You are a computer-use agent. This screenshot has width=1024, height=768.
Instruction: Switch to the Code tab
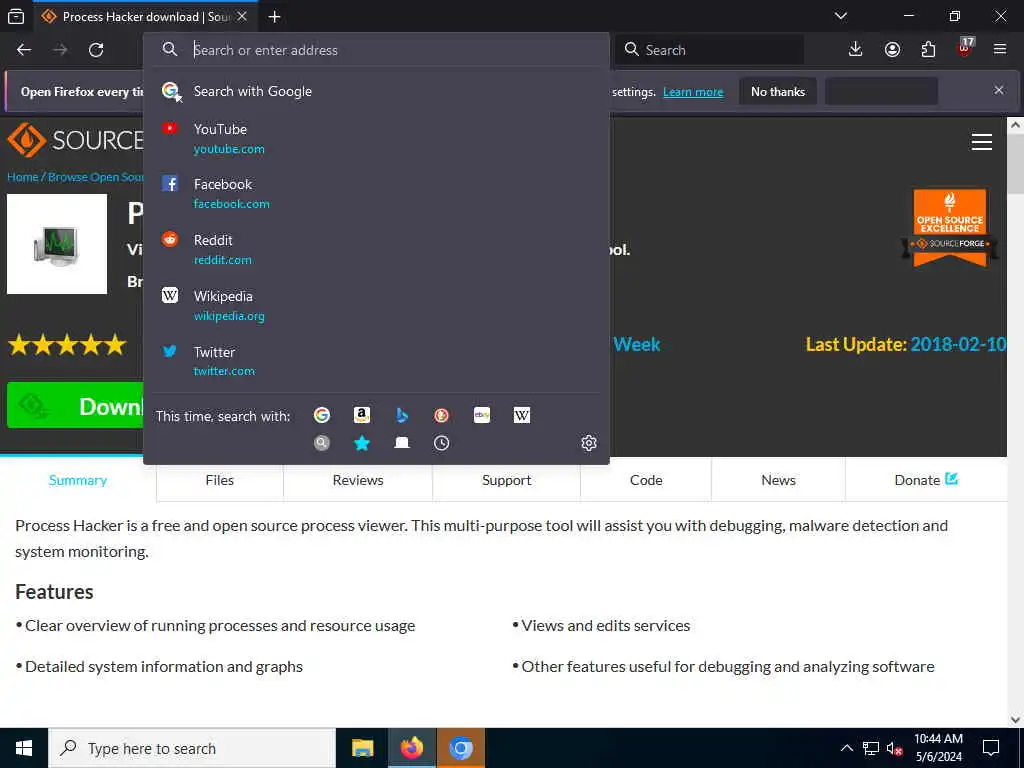[646, 480]
